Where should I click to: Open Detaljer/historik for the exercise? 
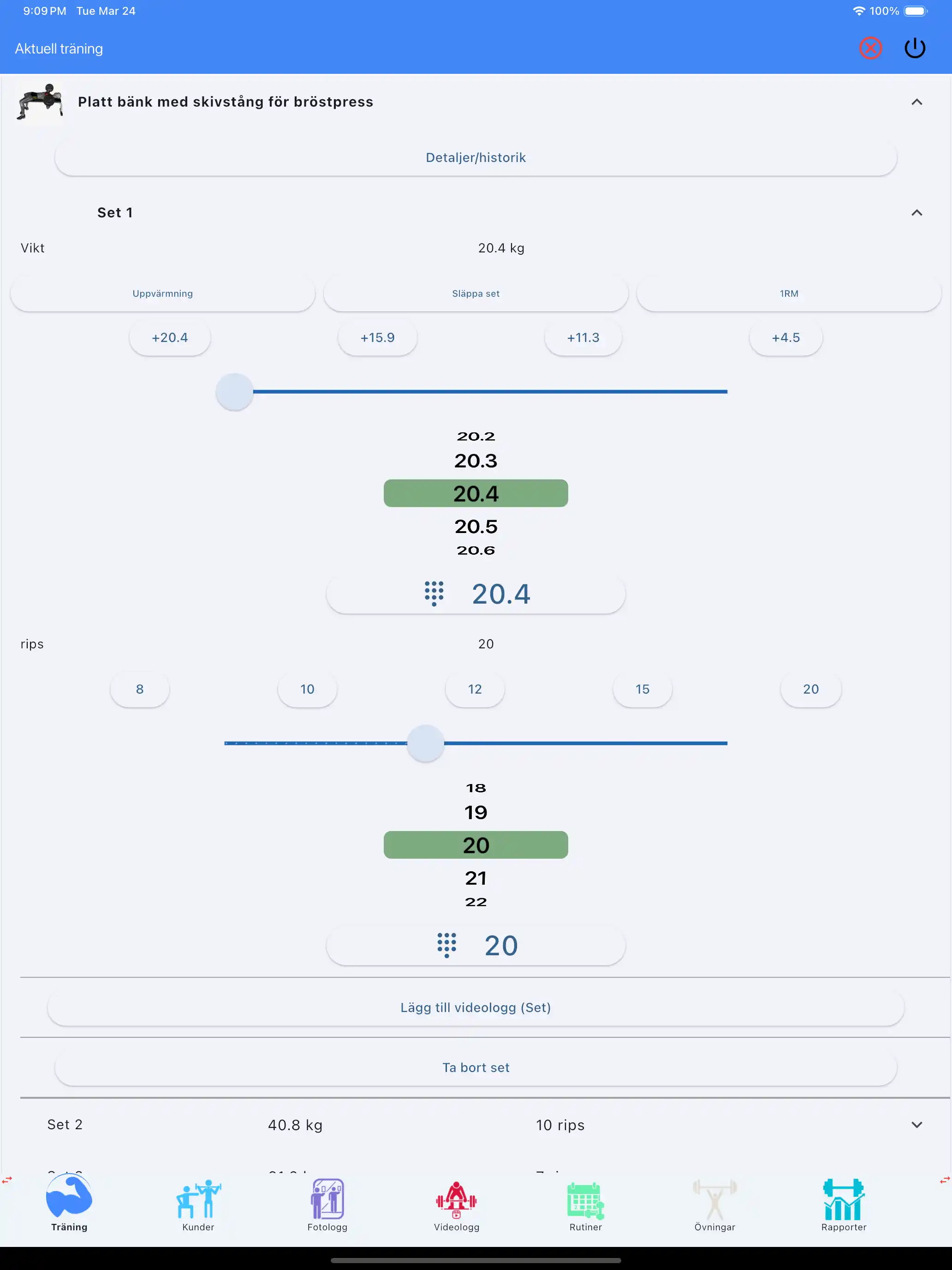coord(476,158)
